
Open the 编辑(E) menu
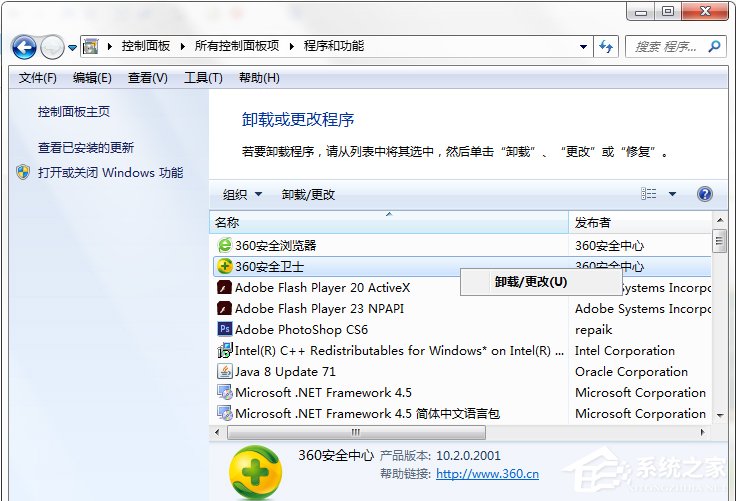[92, 77]
